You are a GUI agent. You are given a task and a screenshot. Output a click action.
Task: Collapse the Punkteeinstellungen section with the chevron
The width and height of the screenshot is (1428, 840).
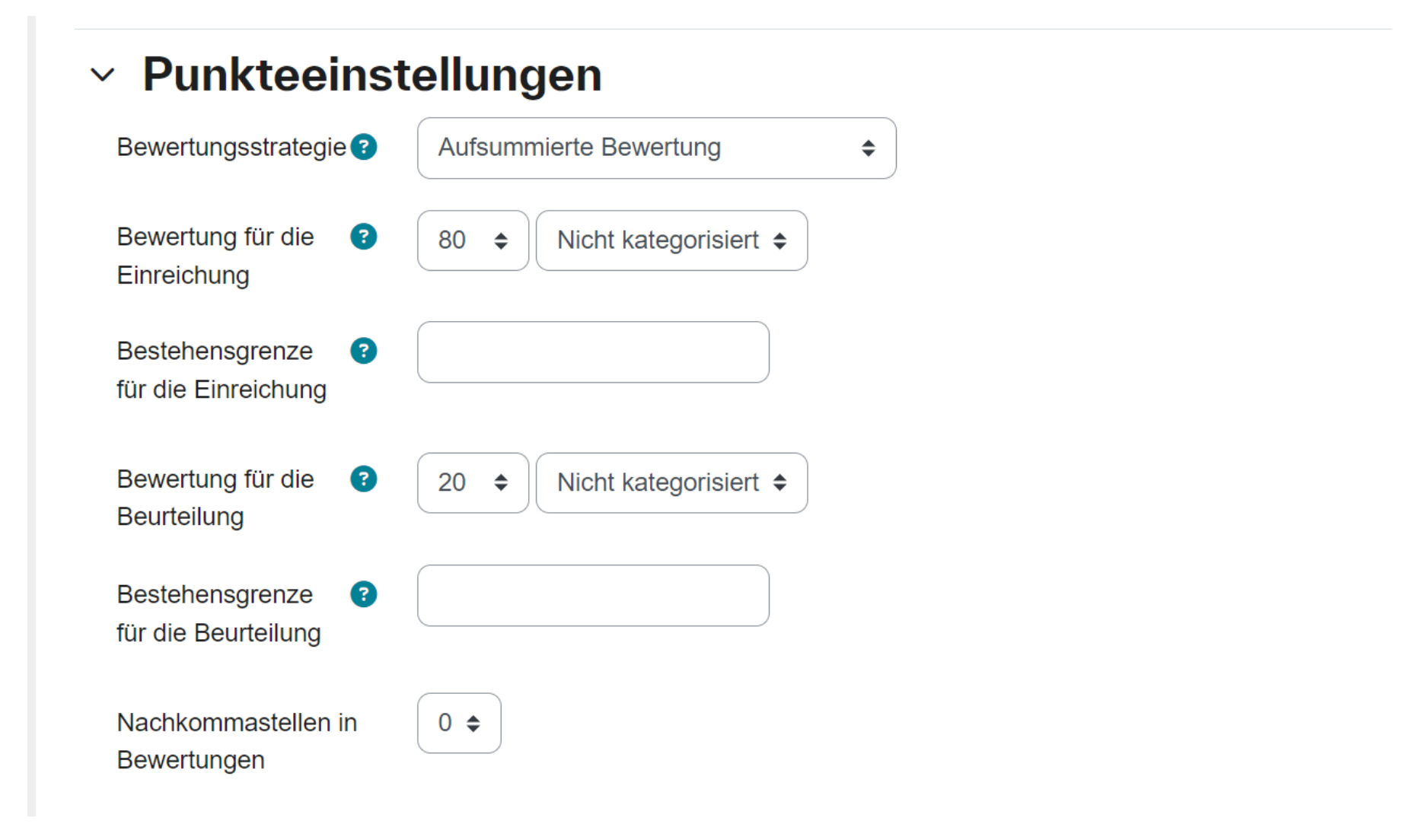pyautogui.click(x=103, y=74)
